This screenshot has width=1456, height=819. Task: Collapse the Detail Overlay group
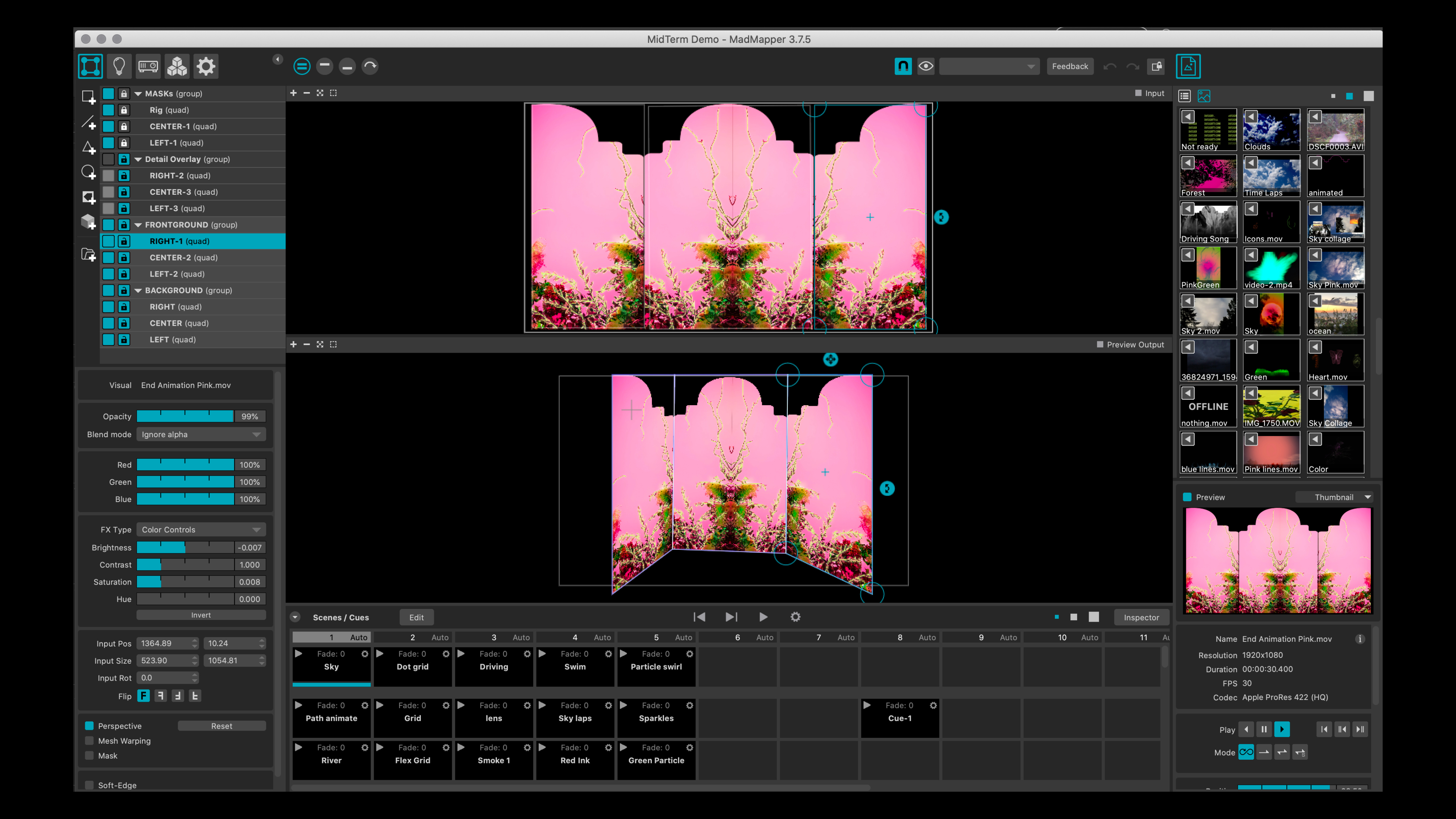[138, 159]
